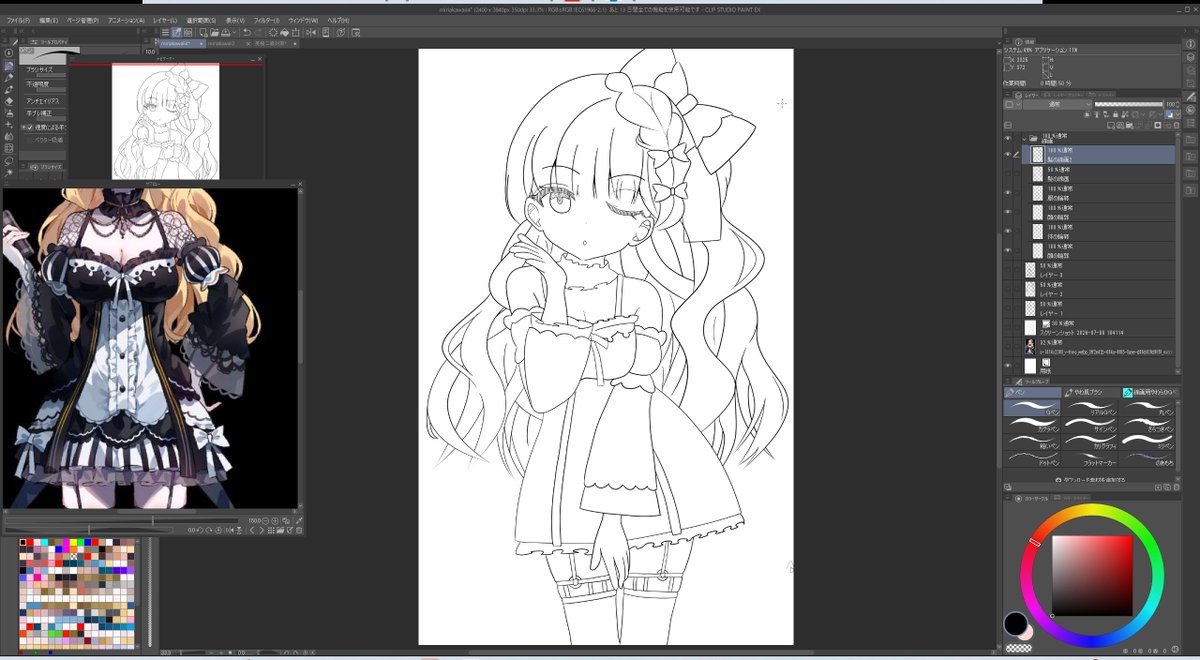Click the Redo arrow in command bar

click(x=258, y=32)
